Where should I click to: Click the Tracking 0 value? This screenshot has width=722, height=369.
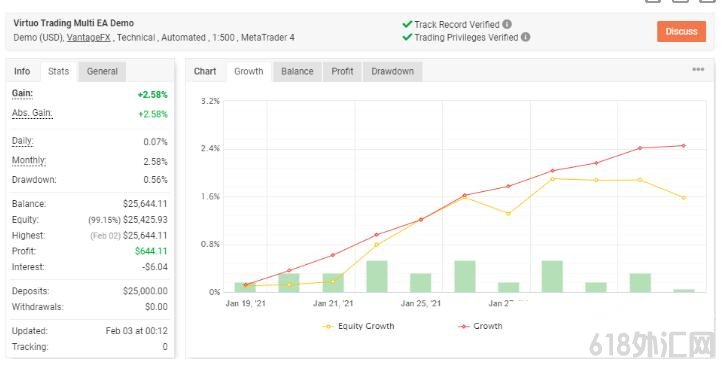[165, 347]
